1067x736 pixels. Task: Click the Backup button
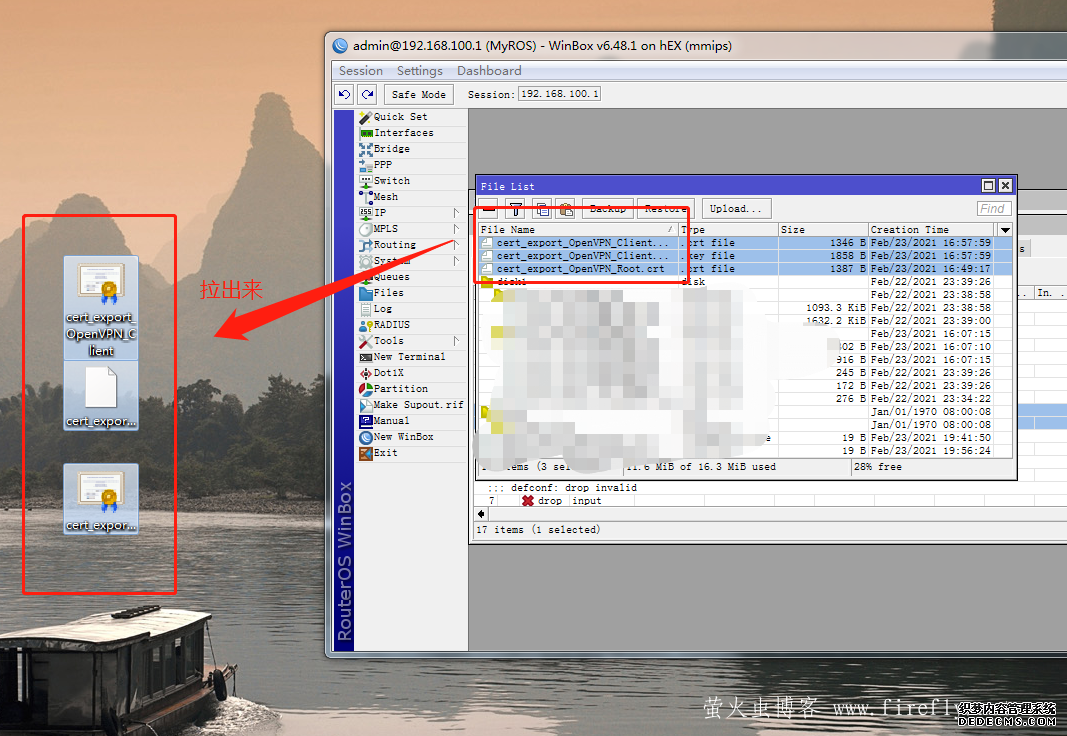608,209
